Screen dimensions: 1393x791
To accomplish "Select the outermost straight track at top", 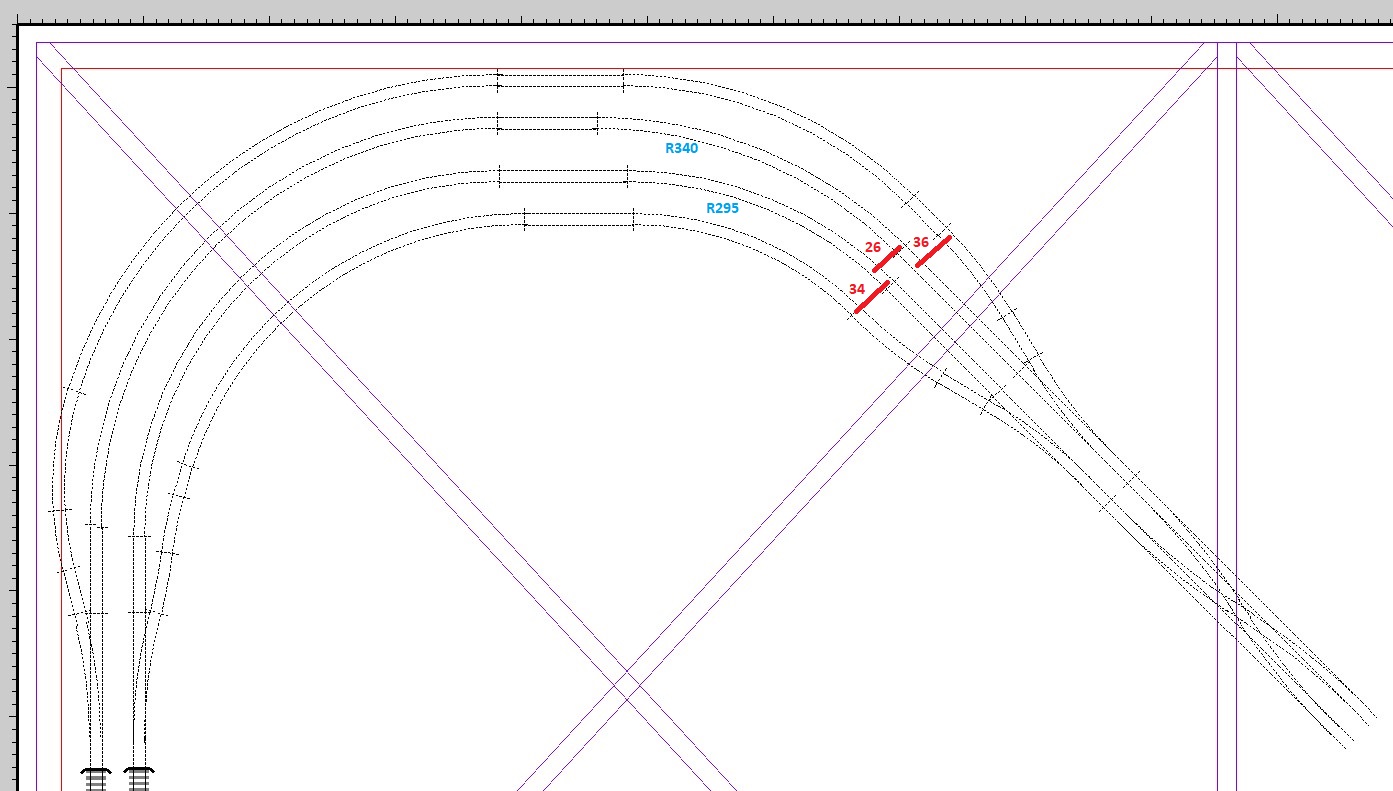I will [560, 80].
